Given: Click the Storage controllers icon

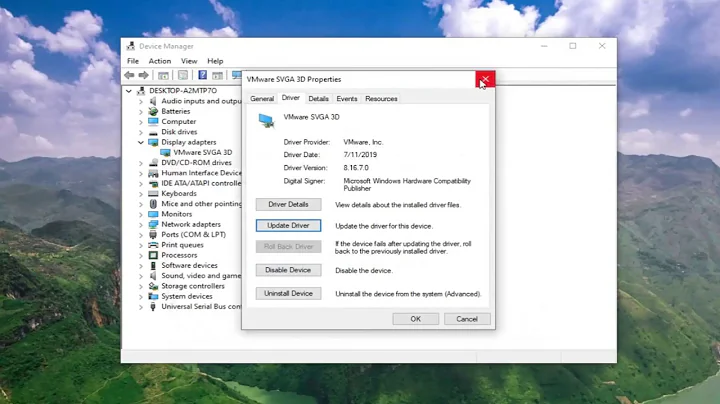Looking at the screenshot, I should pos(153,286).
